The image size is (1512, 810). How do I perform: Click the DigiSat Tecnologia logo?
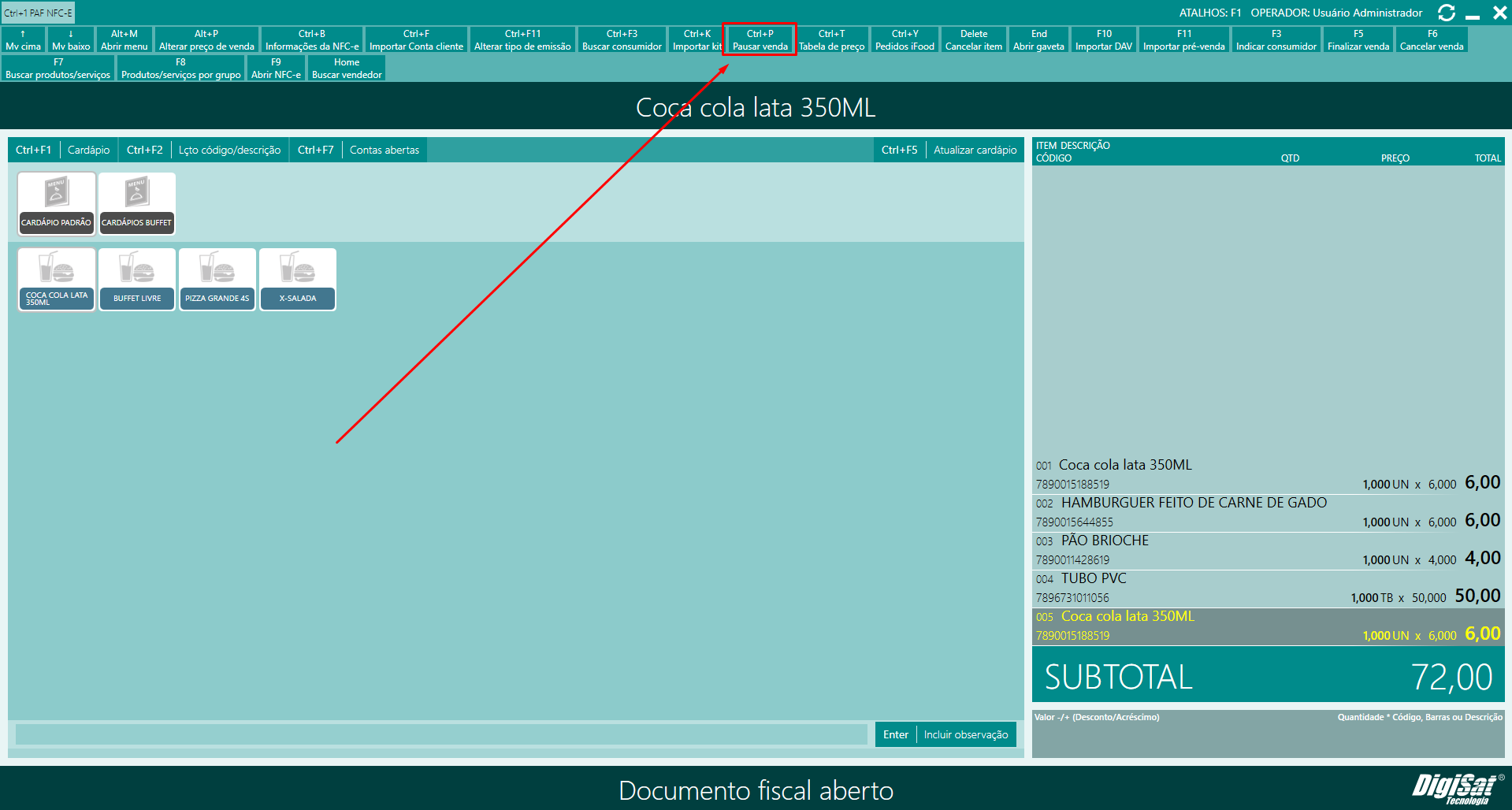tap(1457, 789)
